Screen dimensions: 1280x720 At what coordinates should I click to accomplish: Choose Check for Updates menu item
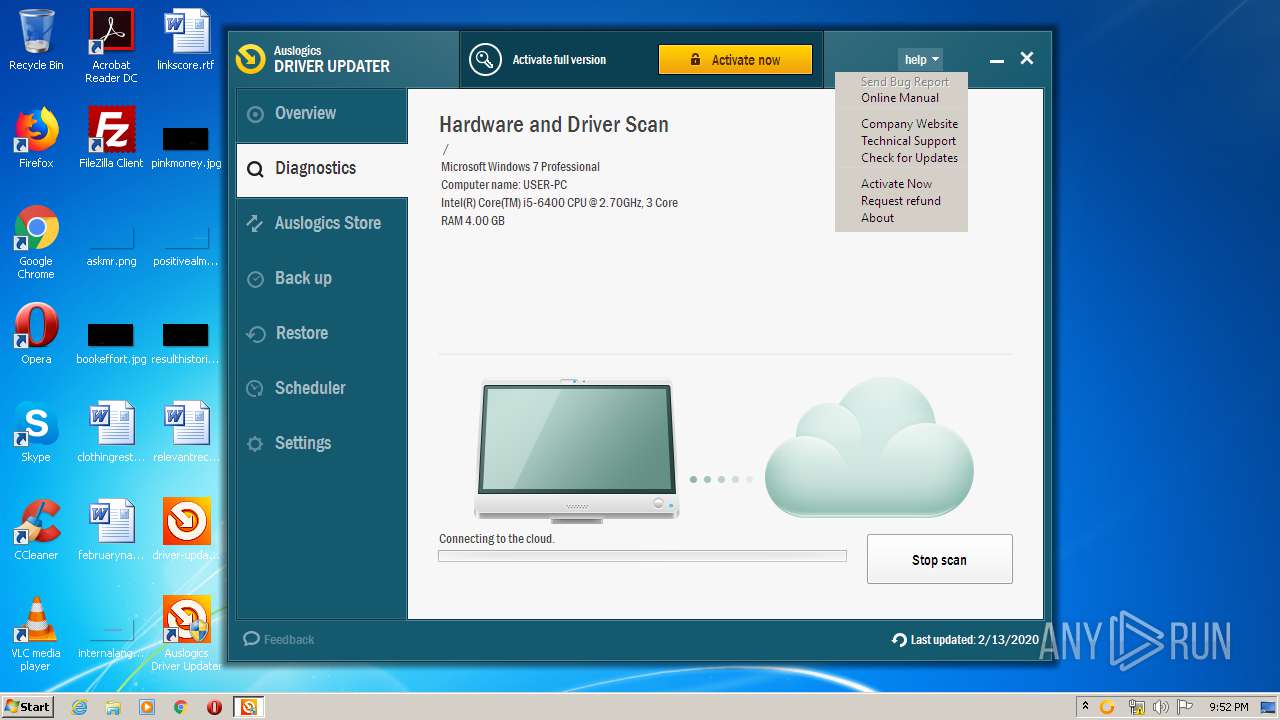point(909,158)
